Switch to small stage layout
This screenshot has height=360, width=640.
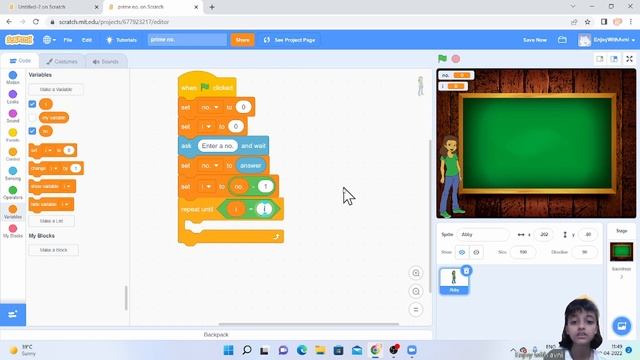[x=600, y=59]
